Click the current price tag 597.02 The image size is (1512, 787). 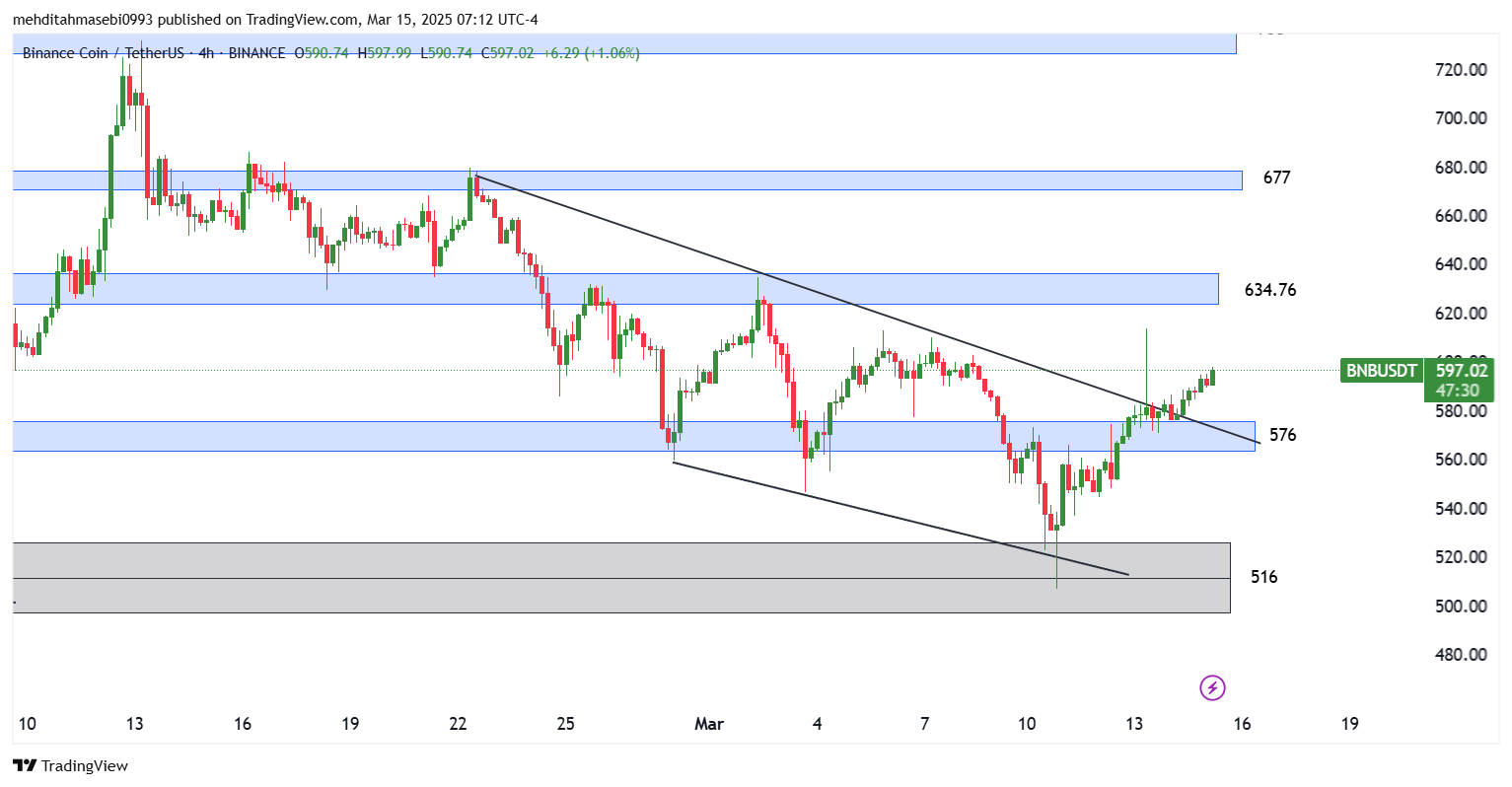[1461, 371]
